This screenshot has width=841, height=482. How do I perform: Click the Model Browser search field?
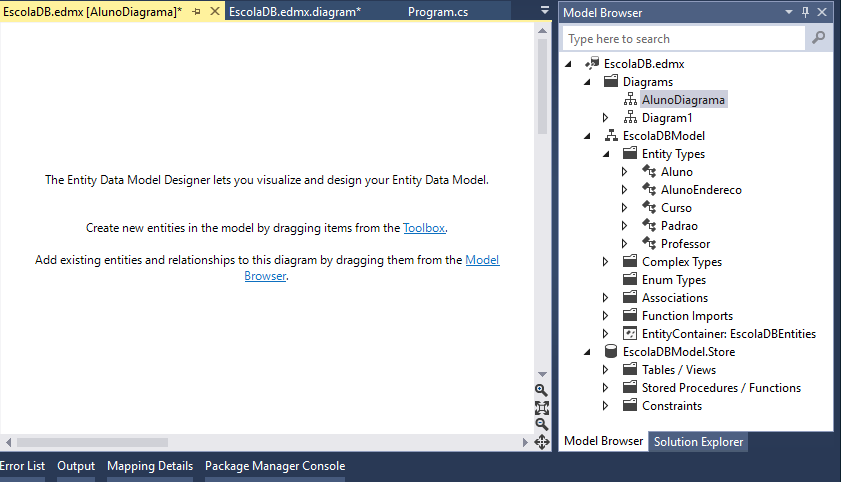684,39
